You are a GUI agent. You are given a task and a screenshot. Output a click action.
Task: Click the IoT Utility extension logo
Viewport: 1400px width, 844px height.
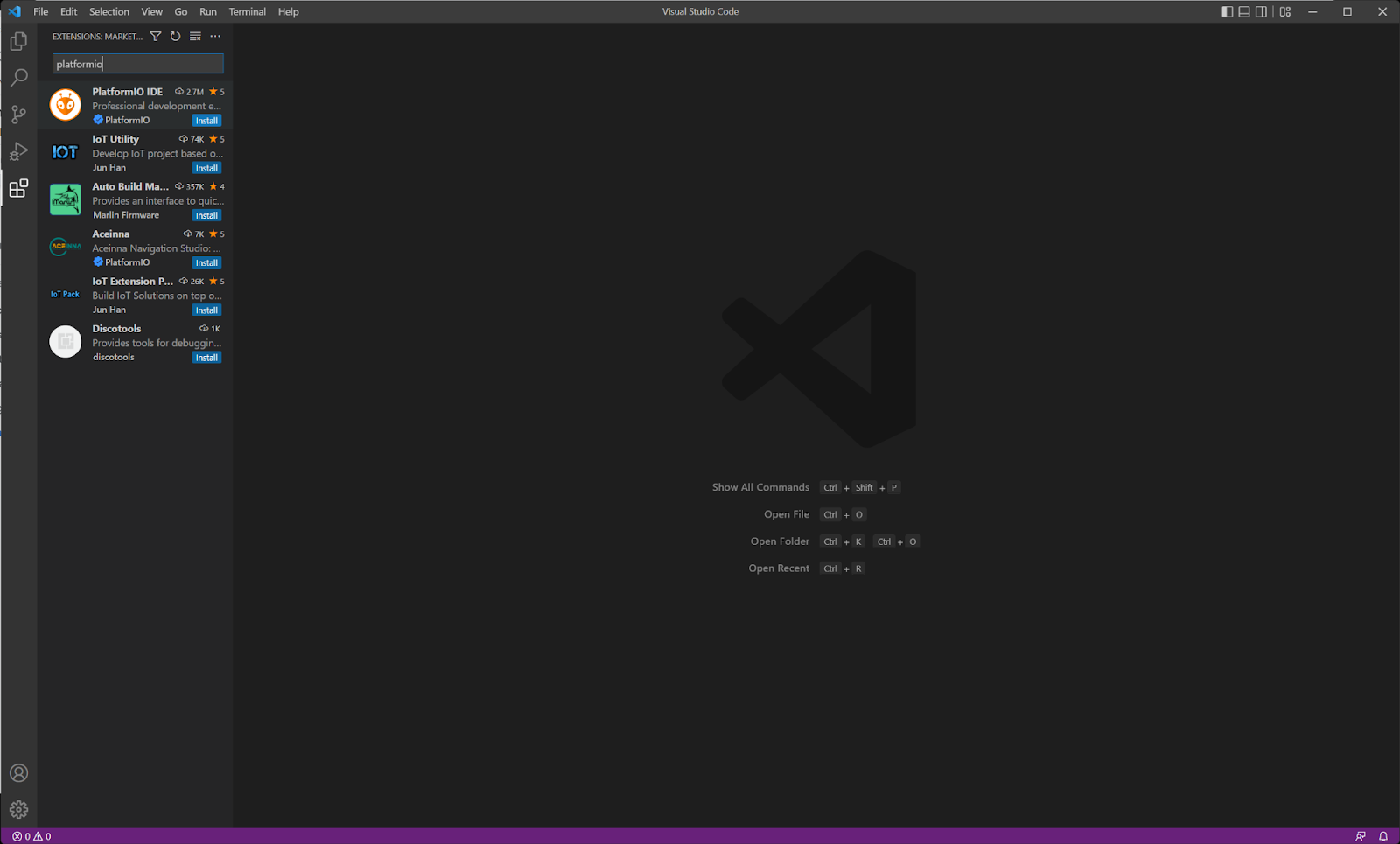click(66, 152)
